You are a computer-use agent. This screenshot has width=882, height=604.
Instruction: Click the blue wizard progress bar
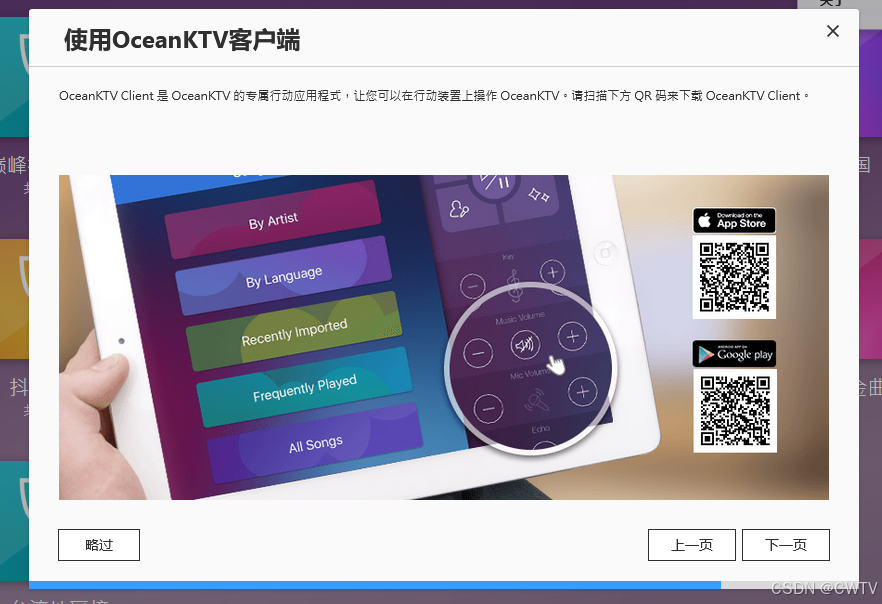tap(375, 585)
